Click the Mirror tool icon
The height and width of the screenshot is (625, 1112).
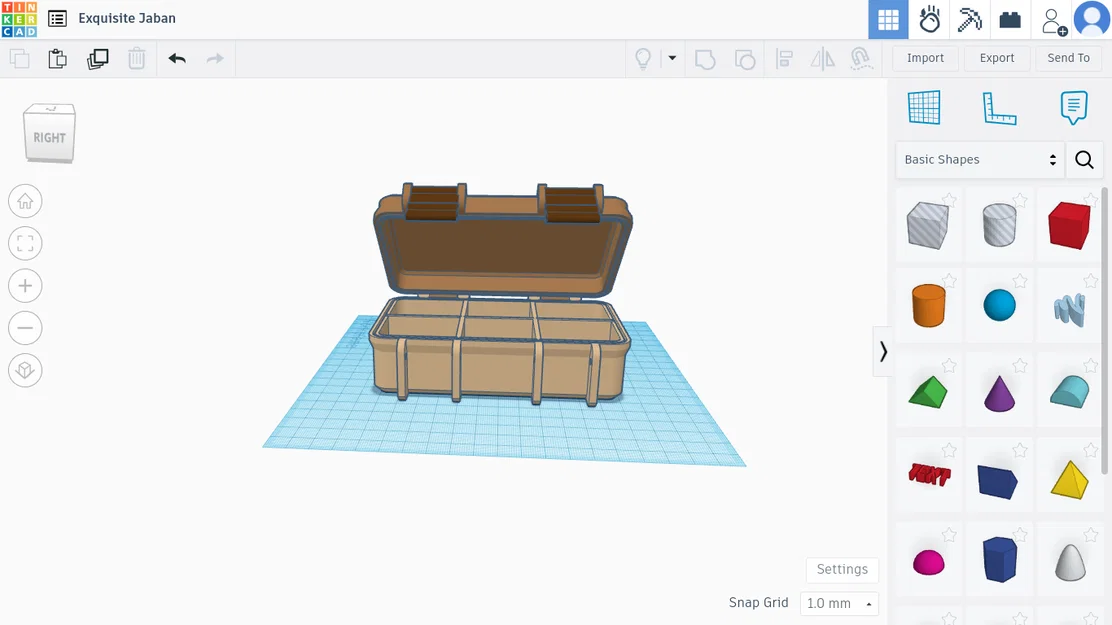point(823,59)
